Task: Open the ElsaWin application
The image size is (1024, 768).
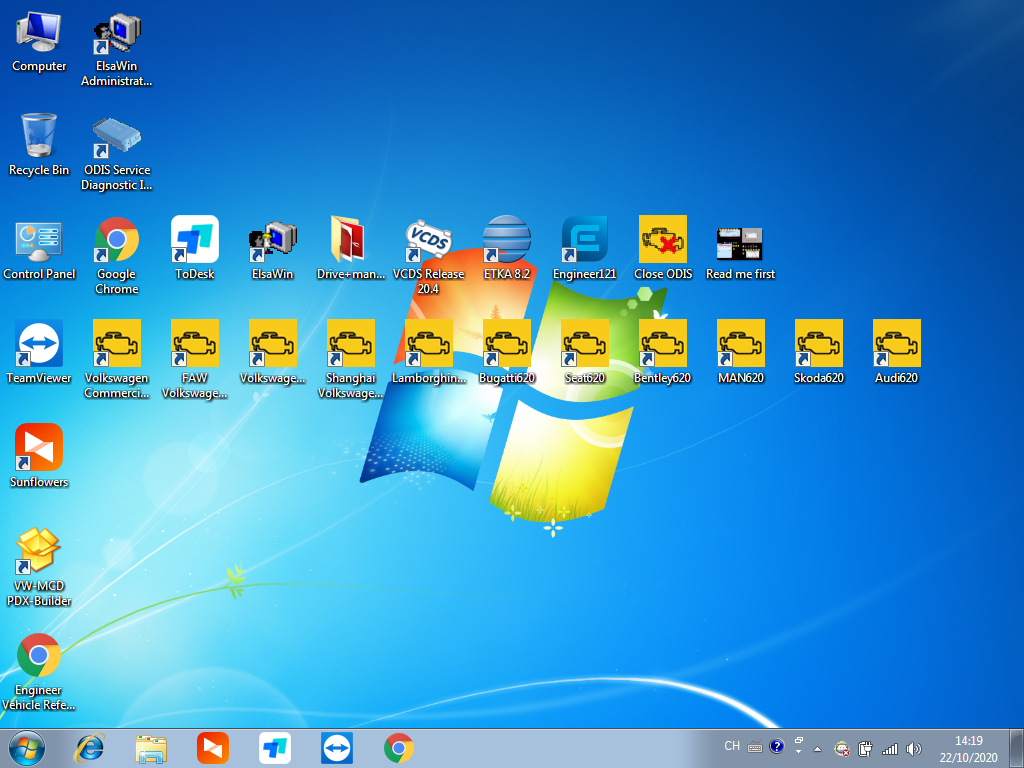Action: pyautogui.click(x=272, y=240)
